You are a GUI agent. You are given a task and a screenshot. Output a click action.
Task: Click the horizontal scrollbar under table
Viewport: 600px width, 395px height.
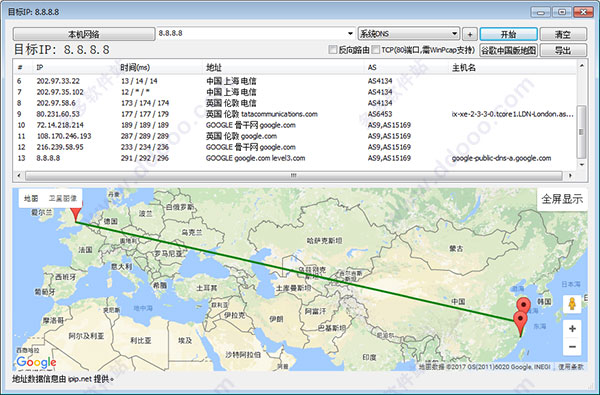[293, 176]
